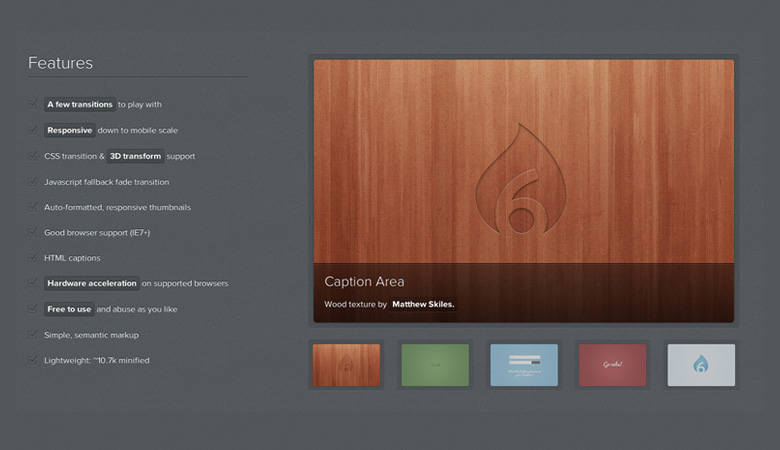Click the checkmark beside 'A few transitions'
This screenshot has width=780, height=450.
pyautogui.click(x=33, y=104)
